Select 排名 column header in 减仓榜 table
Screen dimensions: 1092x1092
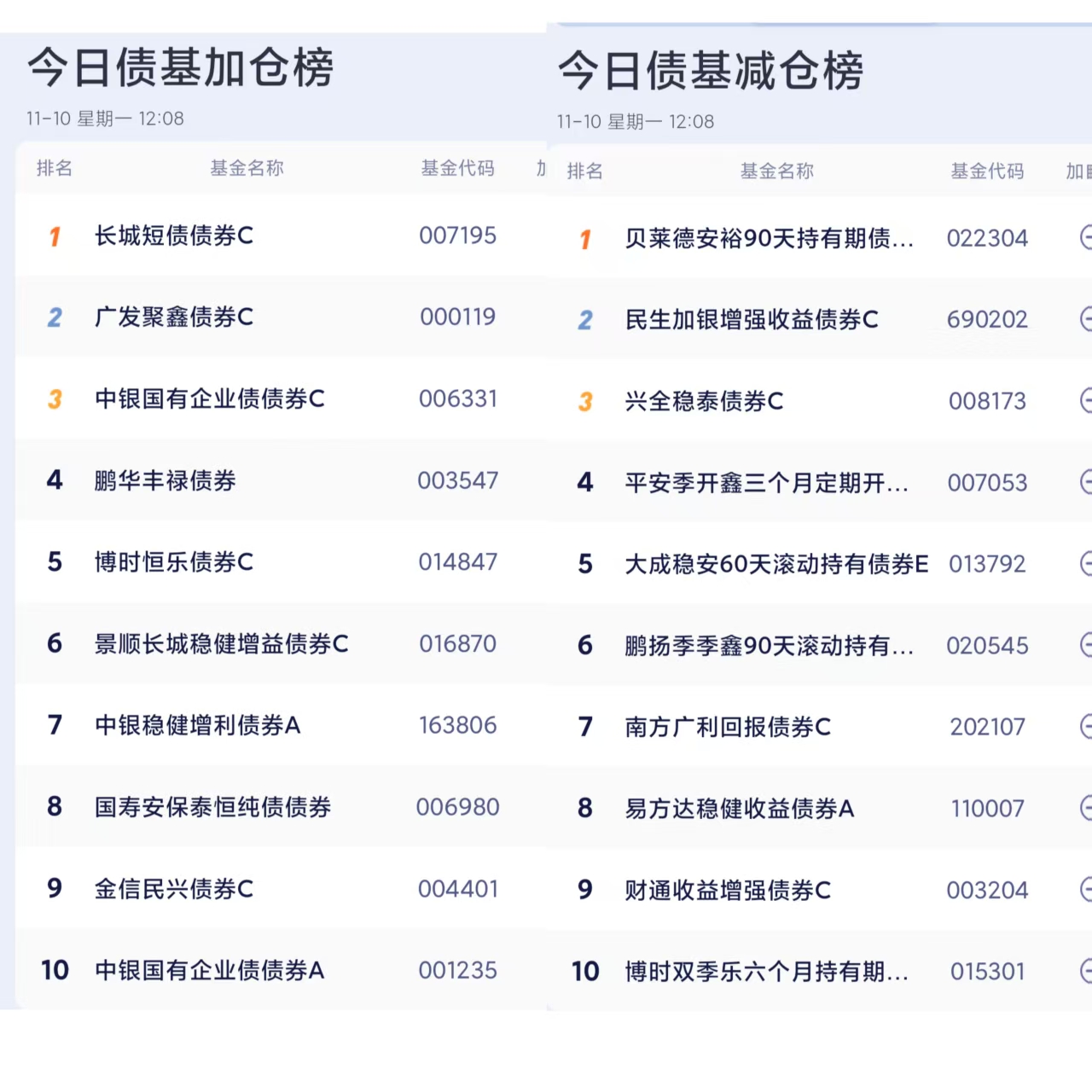(585, 171)
